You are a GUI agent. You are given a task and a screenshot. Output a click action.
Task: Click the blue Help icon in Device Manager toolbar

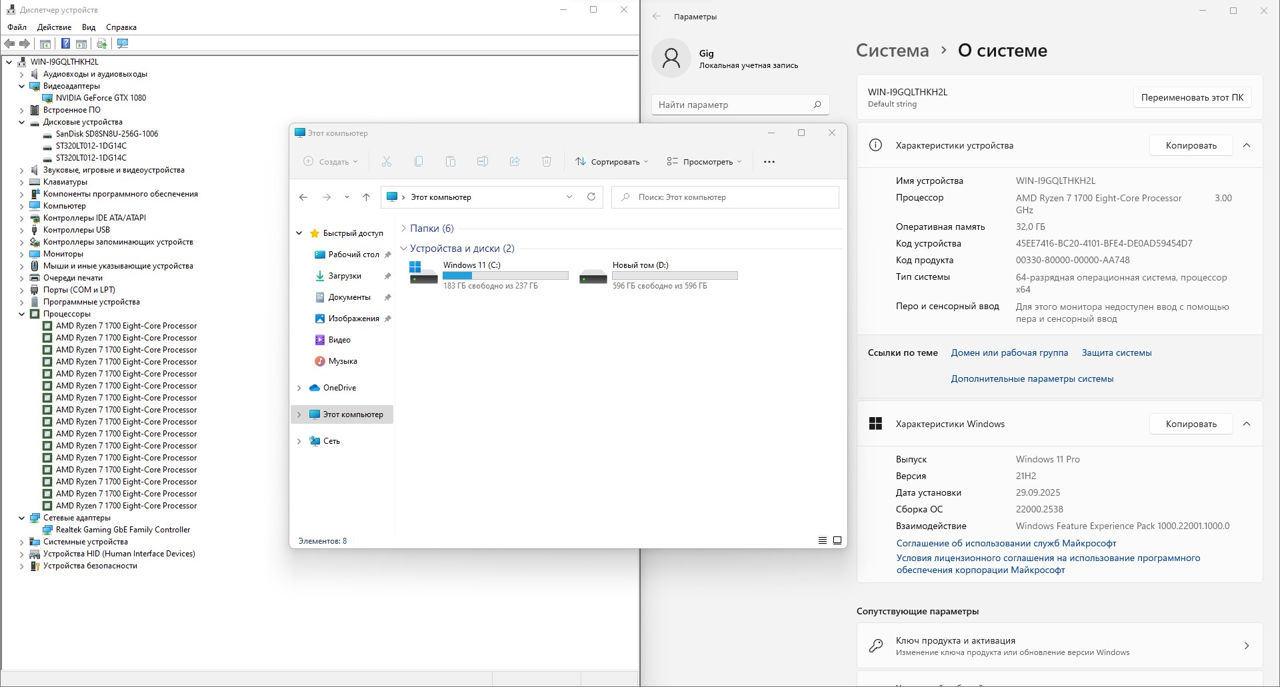point(66,44)
